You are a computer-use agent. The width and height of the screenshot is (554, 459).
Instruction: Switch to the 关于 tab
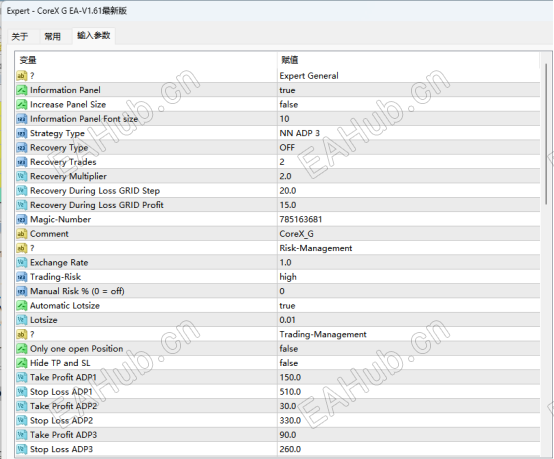pos(20,36)
